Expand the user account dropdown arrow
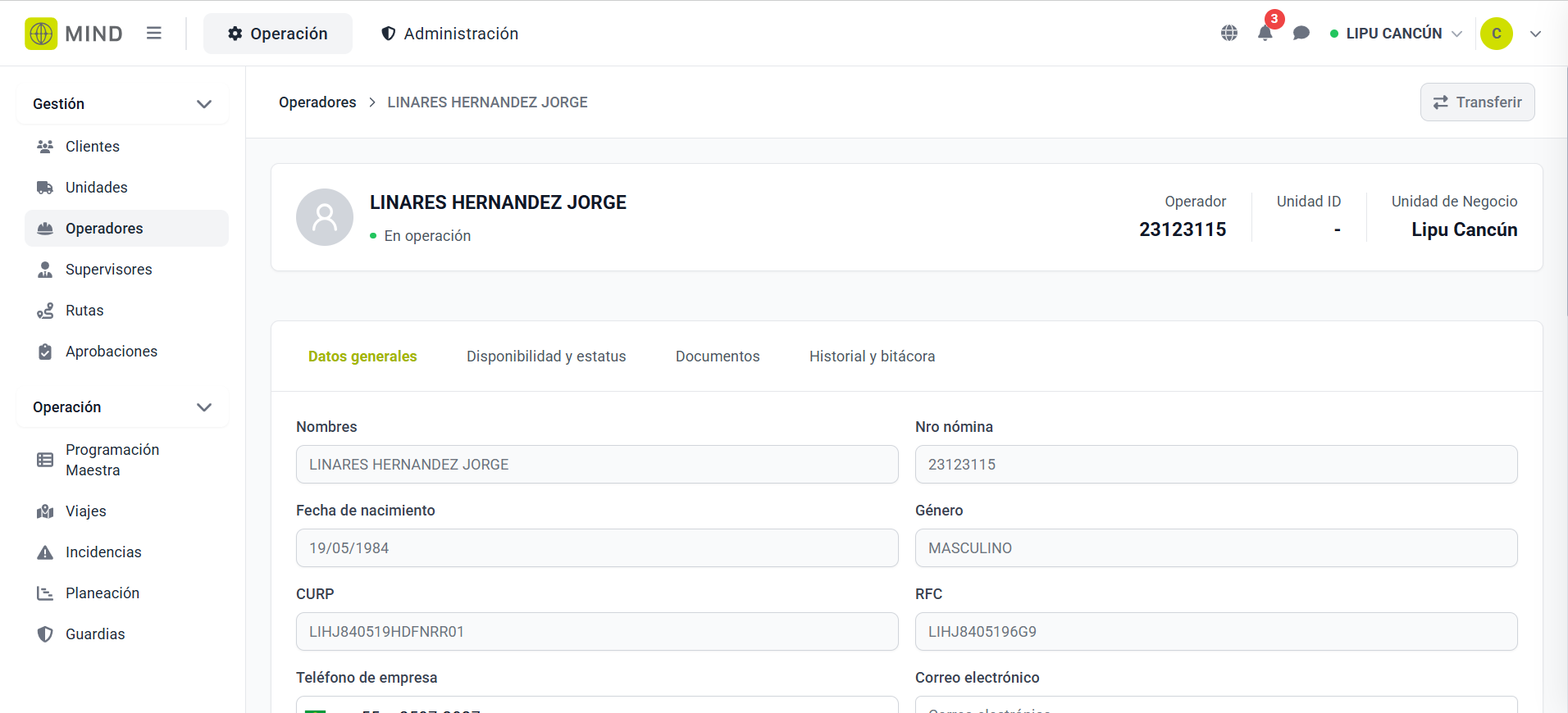The height and width of the screenshot is (713, 1568). (x=1536, y=34)
